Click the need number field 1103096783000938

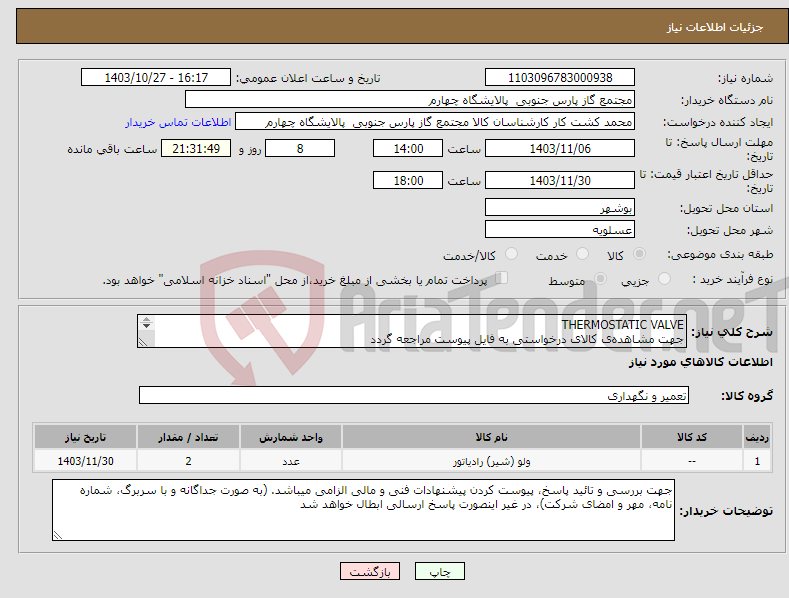pyautogui.click(x=560, y=78)
